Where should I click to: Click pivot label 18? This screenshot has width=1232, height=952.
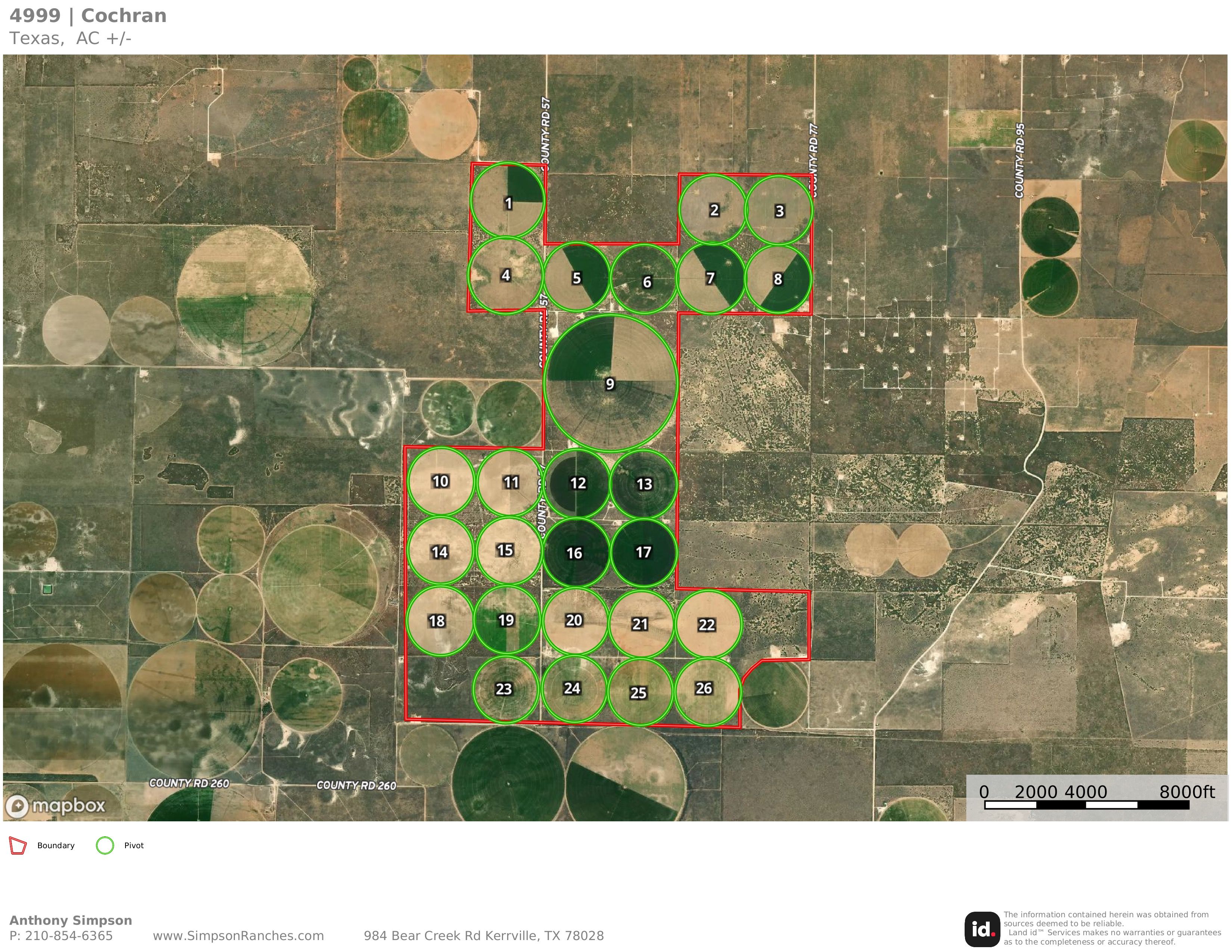(x=437, y=621)
